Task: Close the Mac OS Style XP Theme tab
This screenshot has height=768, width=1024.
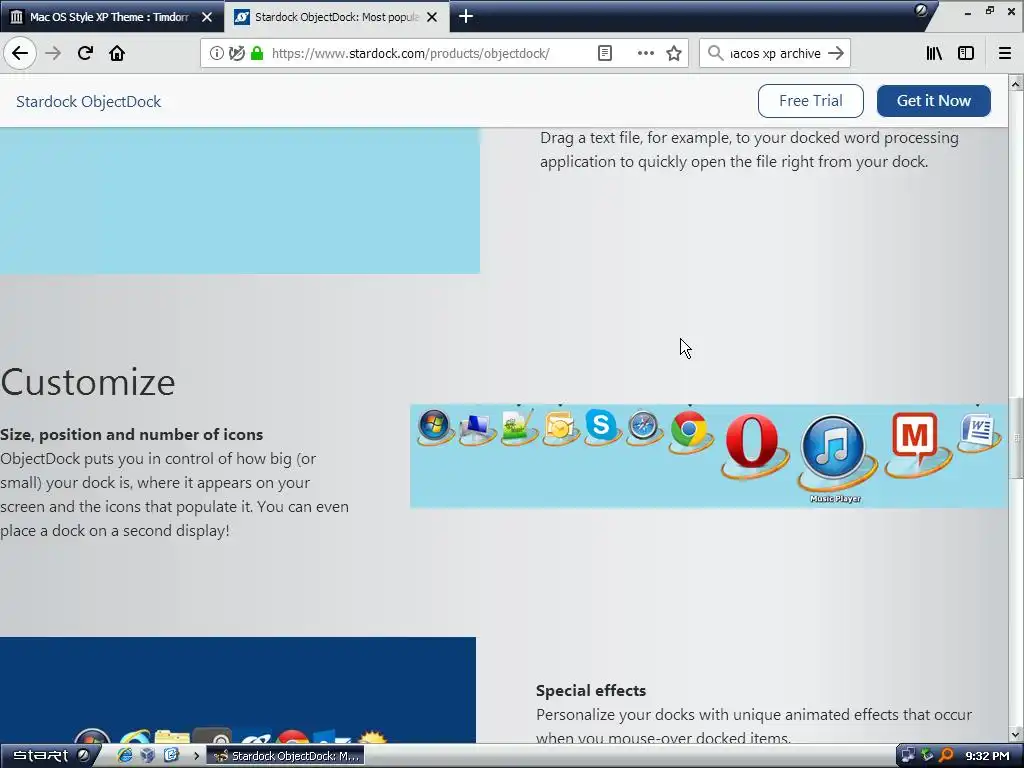Action: pos(206,17)
